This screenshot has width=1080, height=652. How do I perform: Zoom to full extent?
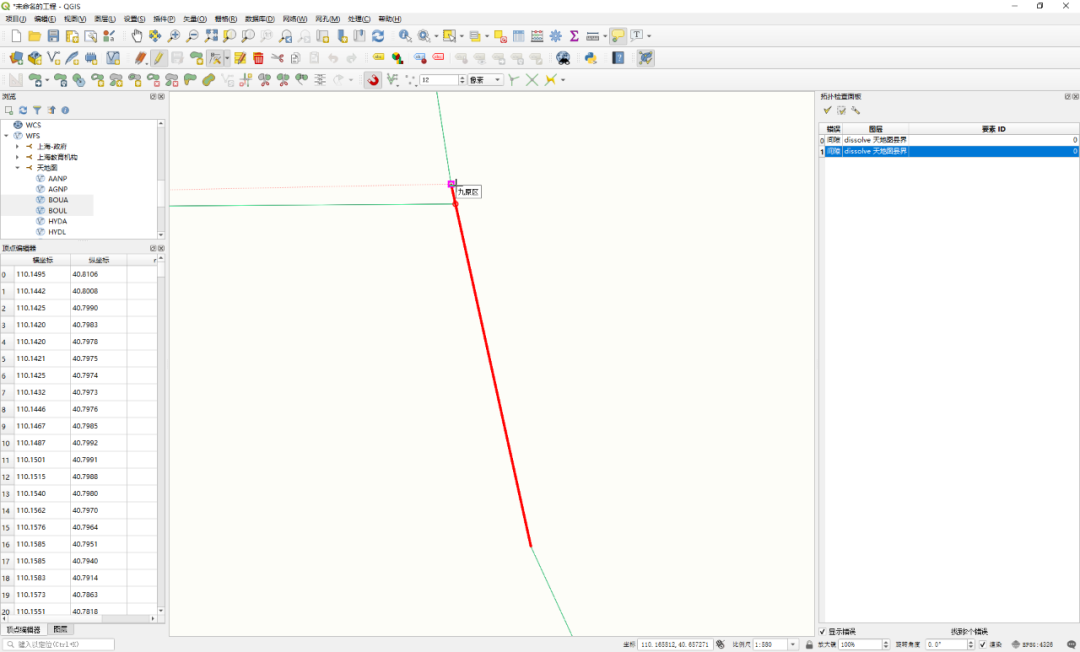point(211,36)
